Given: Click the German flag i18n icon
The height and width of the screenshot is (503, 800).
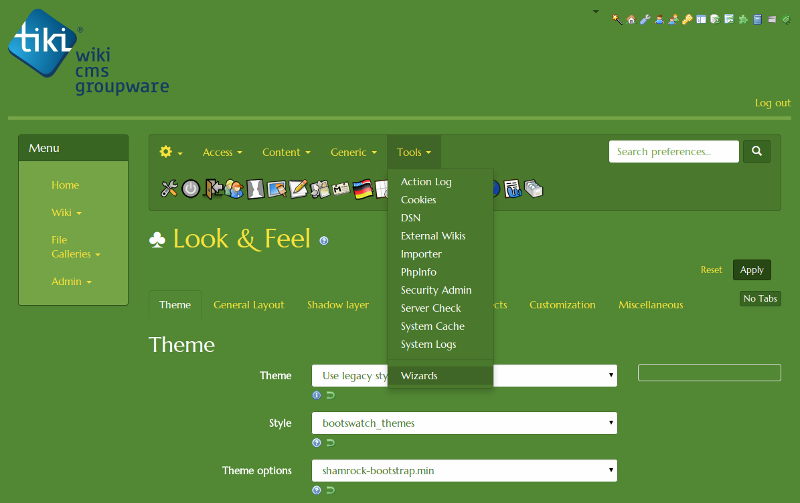Looking at the screenshot, I should [x=363, y=188].
